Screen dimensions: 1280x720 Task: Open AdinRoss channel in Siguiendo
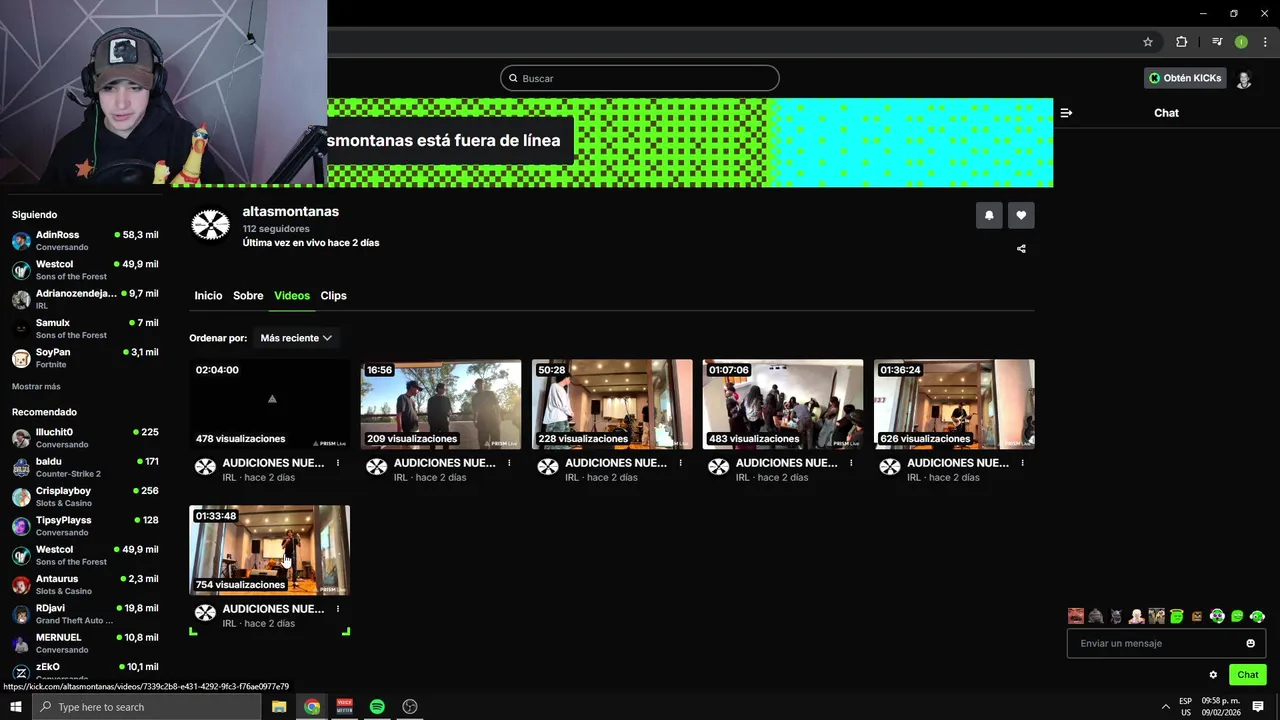pyautogui.click(x=84, y=240)
